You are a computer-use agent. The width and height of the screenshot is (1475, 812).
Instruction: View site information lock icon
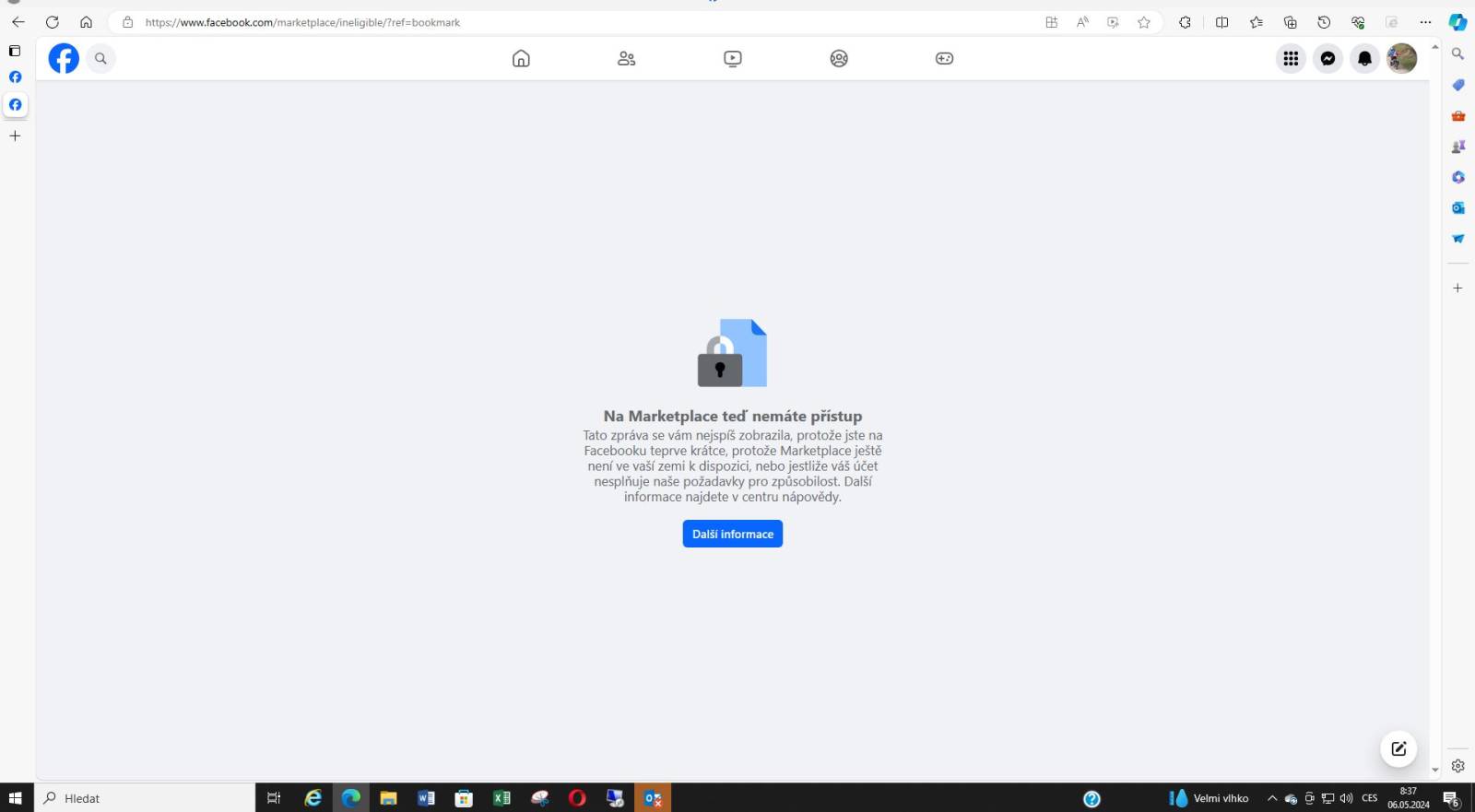point(128,22)
